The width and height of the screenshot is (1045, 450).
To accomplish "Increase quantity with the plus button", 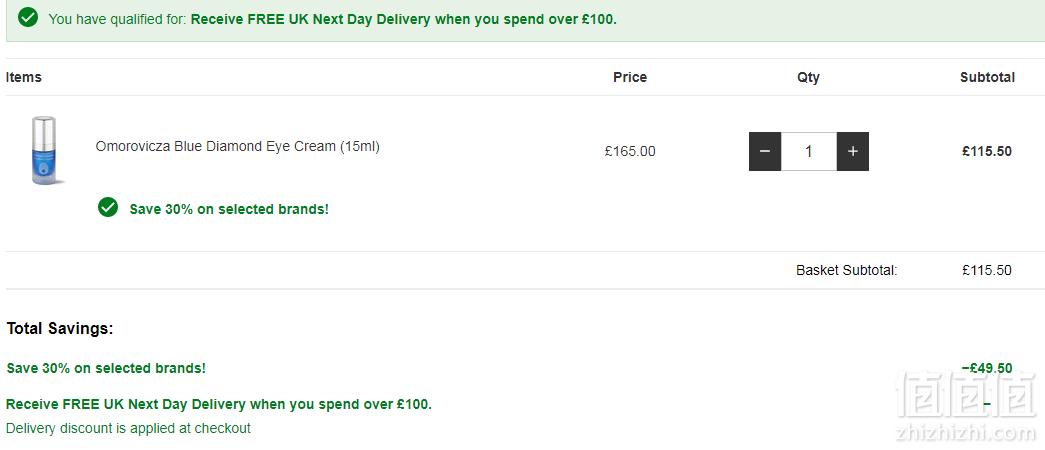I will click(x=852, y=151).
